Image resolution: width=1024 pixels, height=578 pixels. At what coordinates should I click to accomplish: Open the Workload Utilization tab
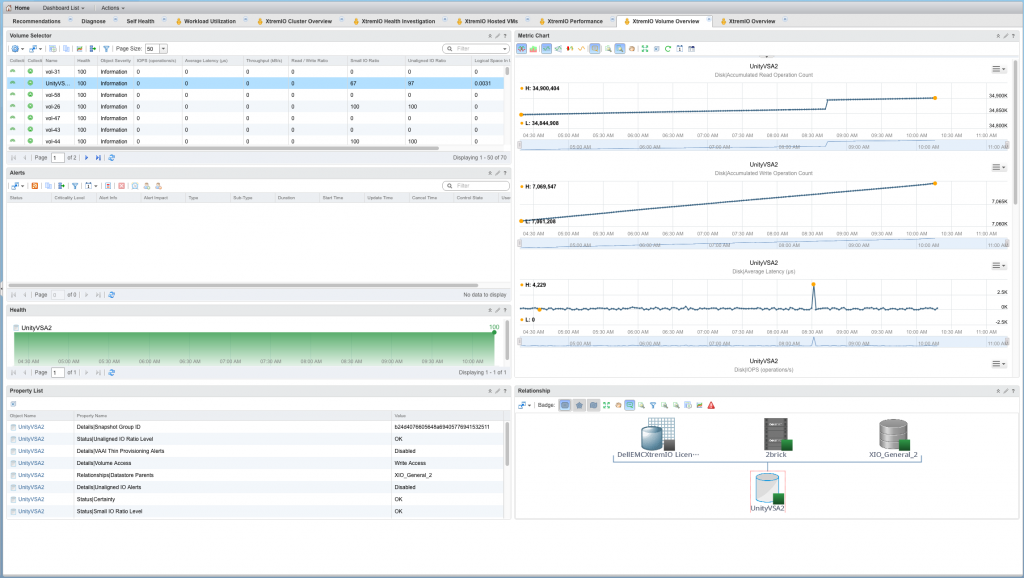click(208, 21)
